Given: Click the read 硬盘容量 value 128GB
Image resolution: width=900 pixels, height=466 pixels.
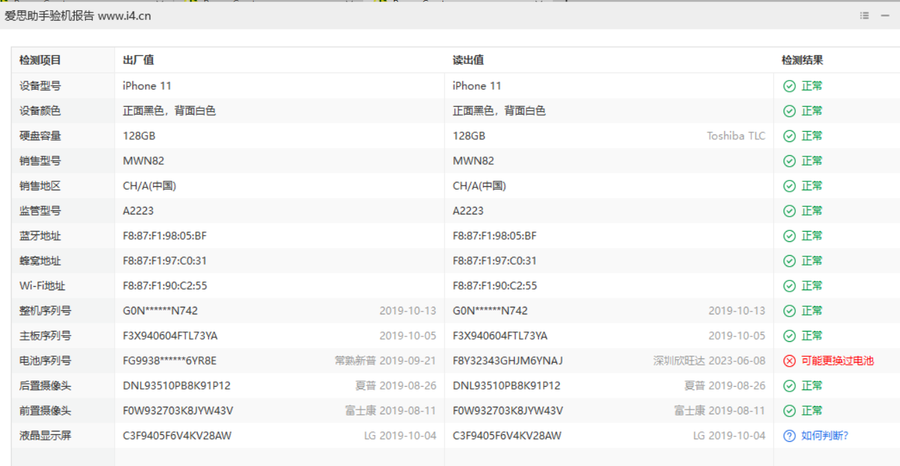Looking at the screenshot, I should 469,136.
